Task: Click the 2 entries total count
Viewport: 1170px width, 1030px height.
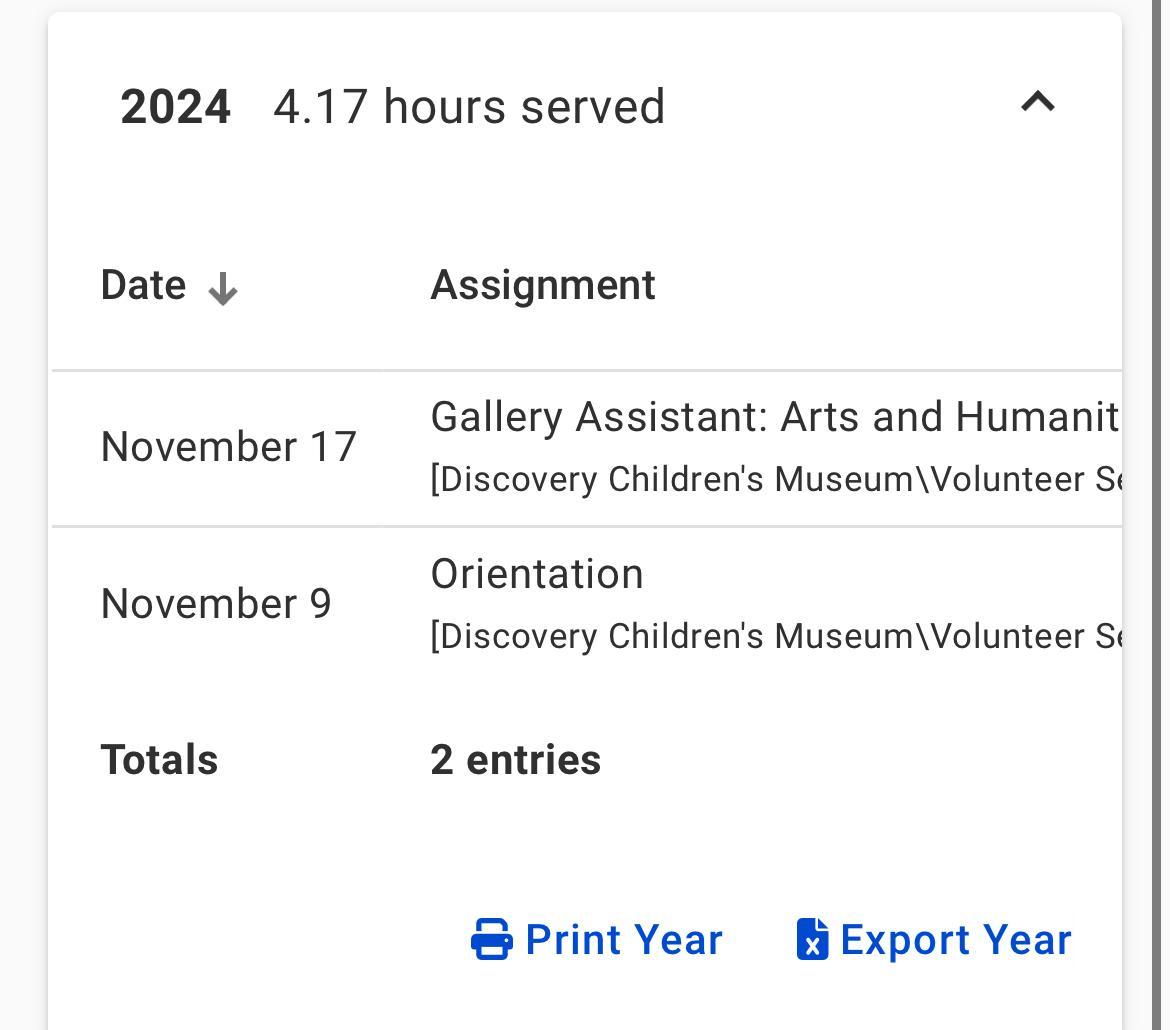Action: (515, 760)
